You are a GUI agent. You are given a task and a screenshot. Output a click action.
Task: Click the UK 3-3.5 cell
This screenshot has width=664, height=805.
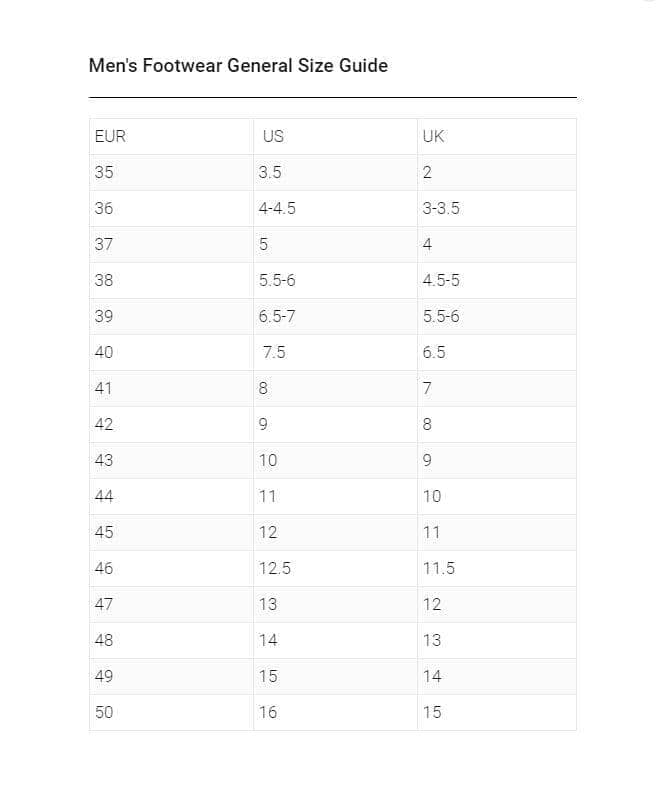coord(441,208)
